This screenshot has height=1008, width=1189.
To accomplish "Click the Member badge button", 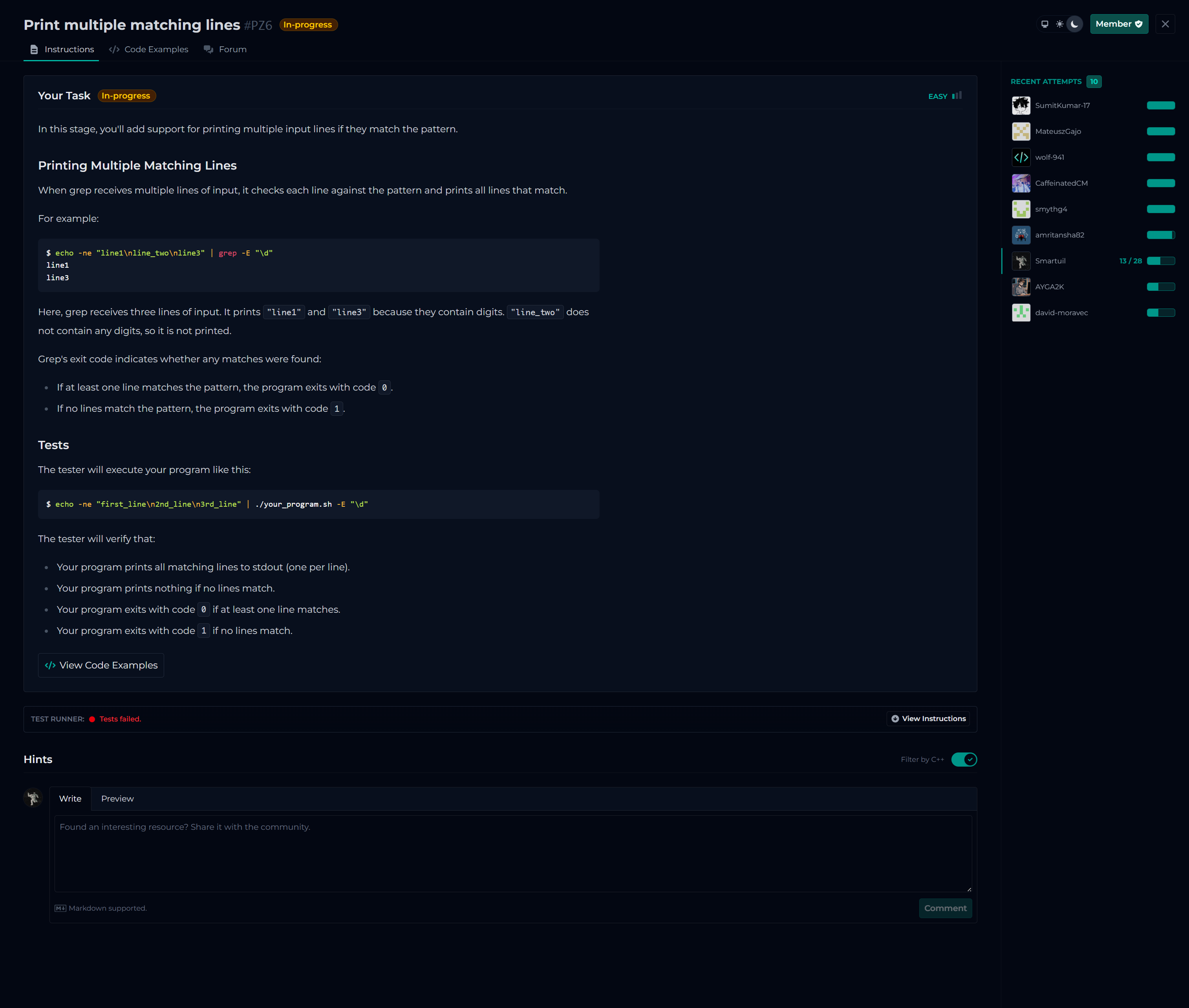I will (1119, 24).
